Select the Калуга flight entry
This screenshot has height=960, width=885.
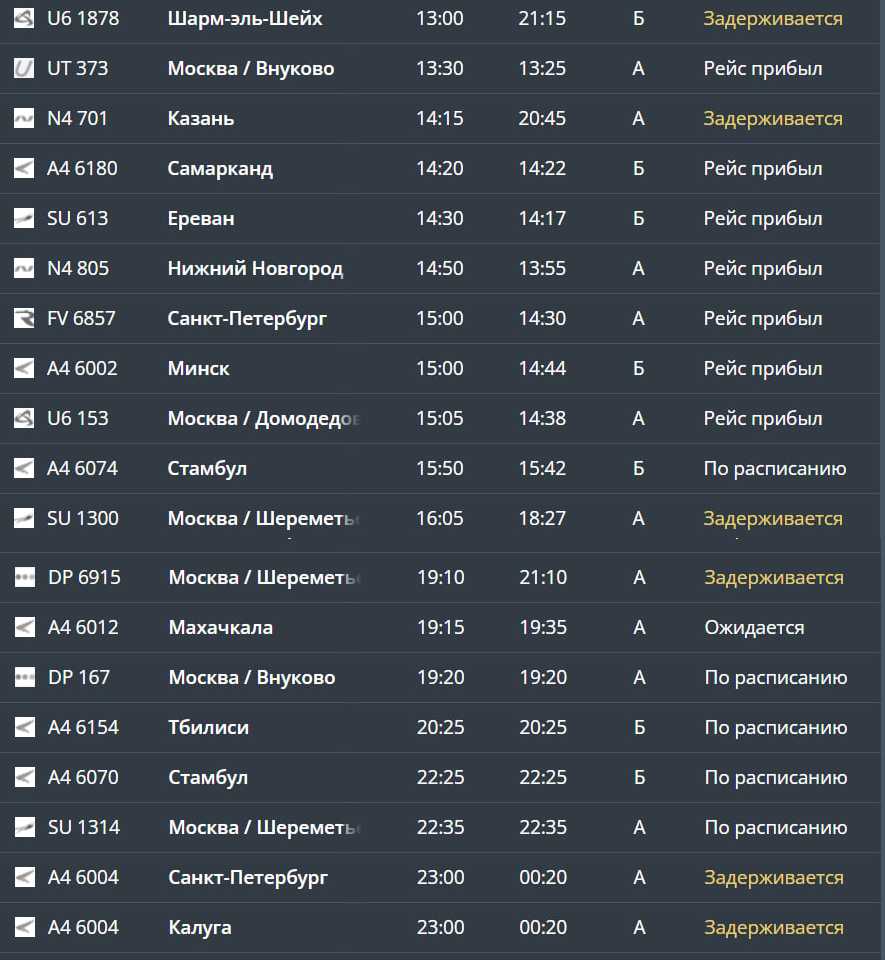pyautogui.click(x=200, y=928)
